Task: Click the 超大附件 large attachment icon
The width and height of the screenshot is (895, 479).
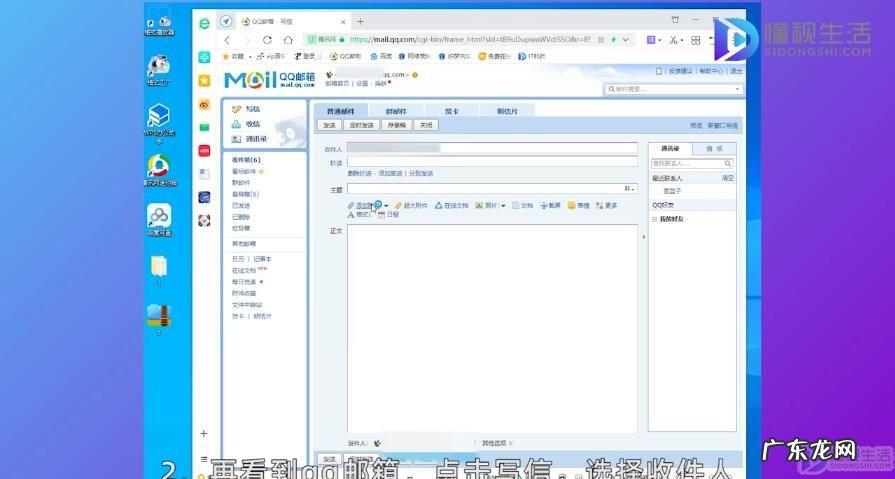Action: (x=397, y=205)
